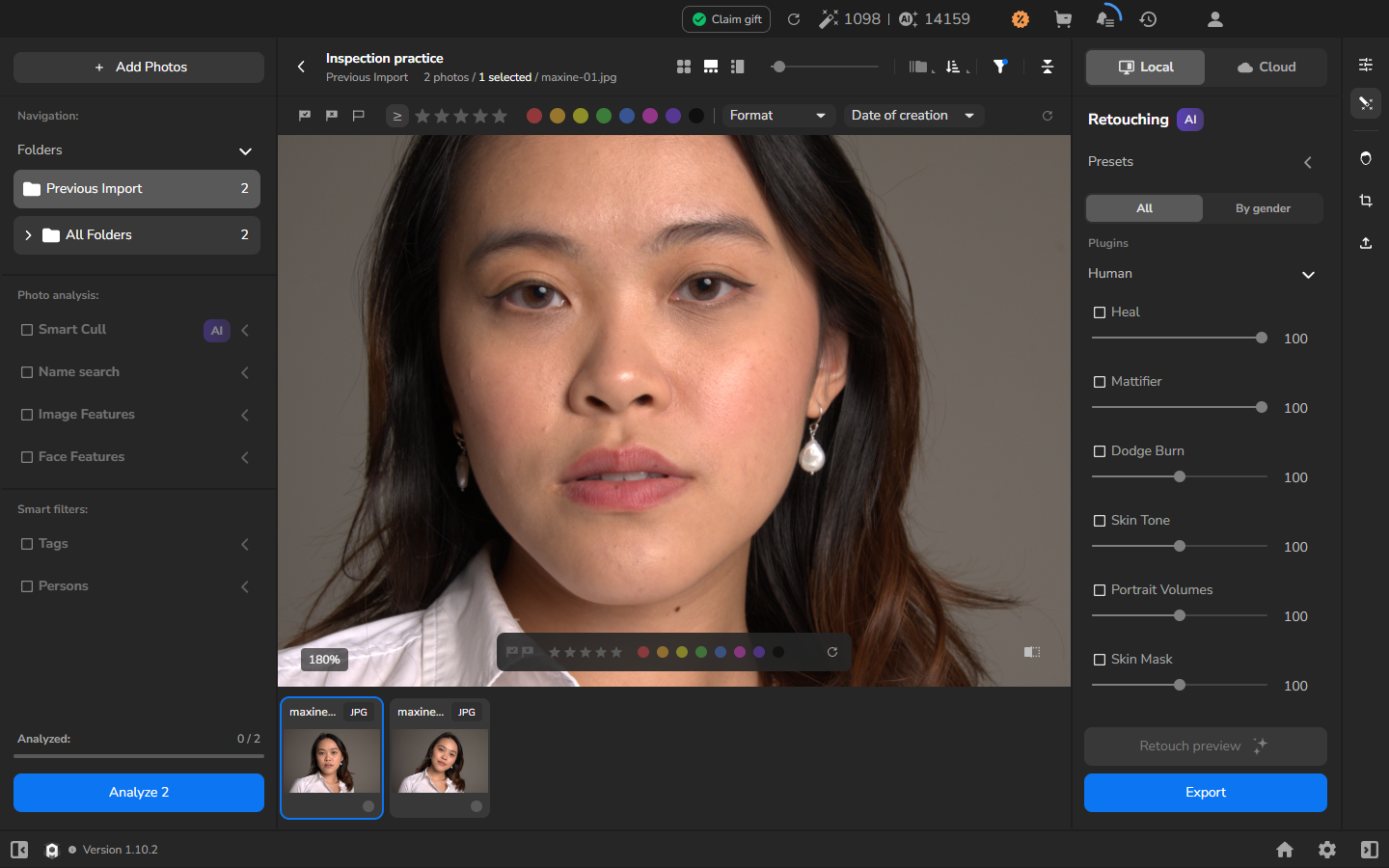Screen dimensions: 1389x868
Task: Open the Format dropdown
Action: pos(777,116)
